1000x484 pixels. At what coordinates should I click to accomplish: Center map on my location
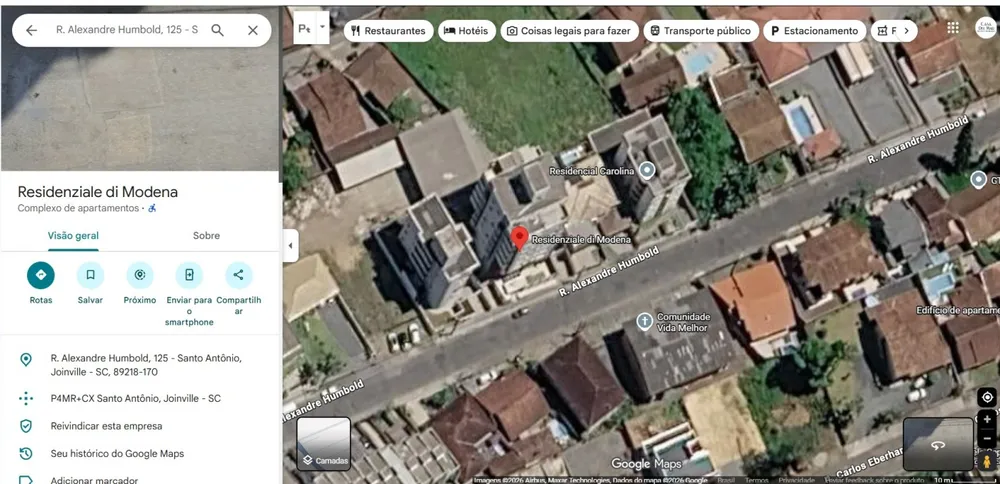click(x=987, y=397)
